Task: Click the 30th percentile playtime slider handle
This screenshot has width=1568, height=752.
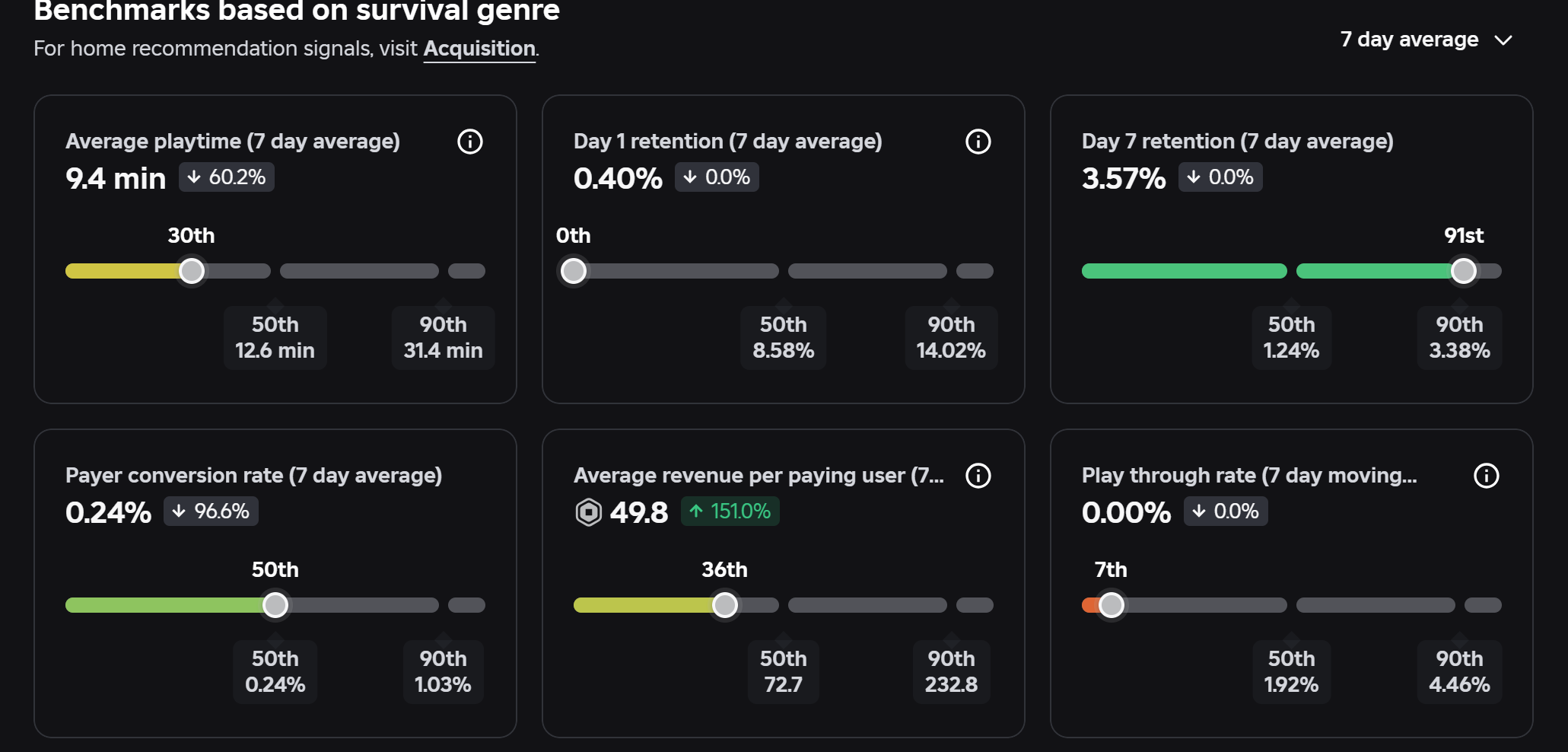Action: [x=192, y=271]
